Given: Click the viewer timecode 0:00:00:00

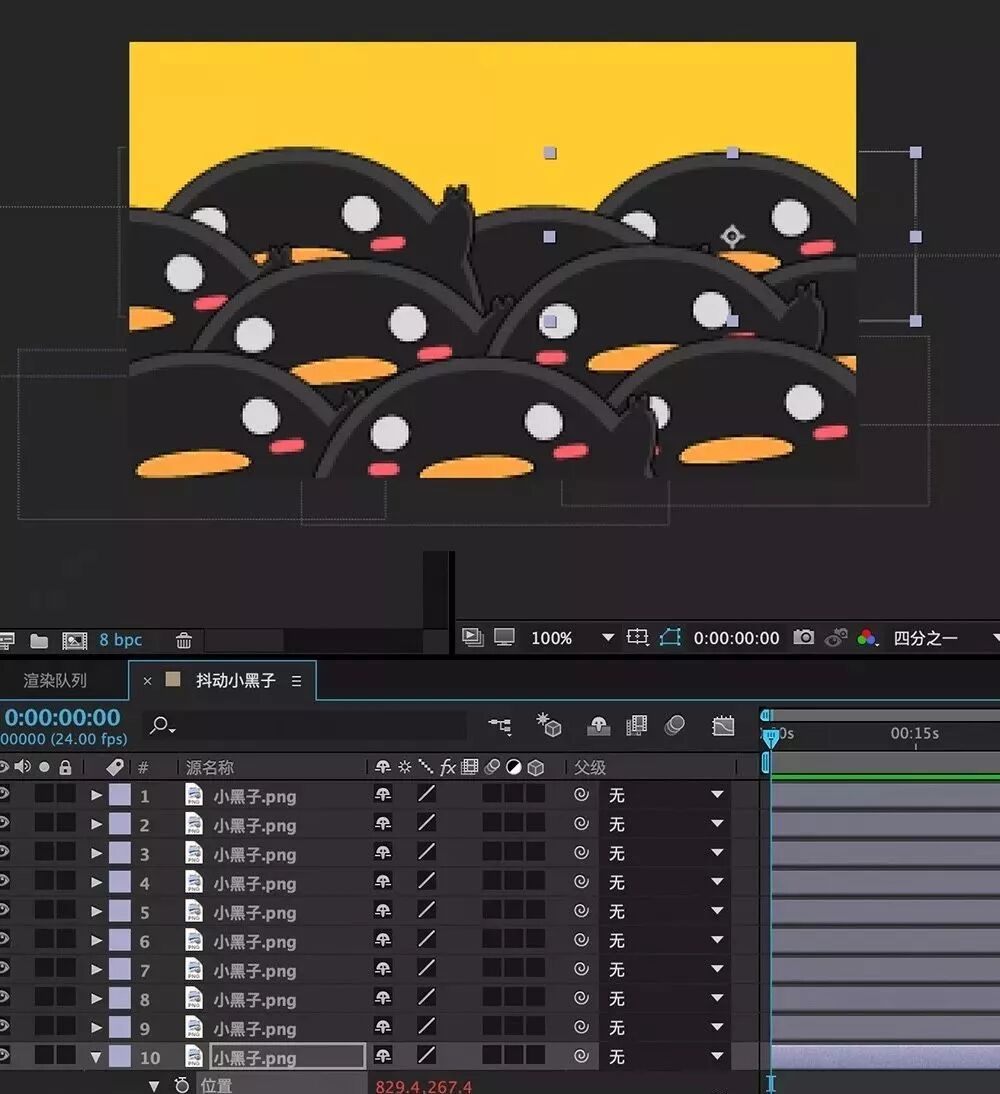Looking at the screenshot, I should pyautogui.click(x=736, y=638).
